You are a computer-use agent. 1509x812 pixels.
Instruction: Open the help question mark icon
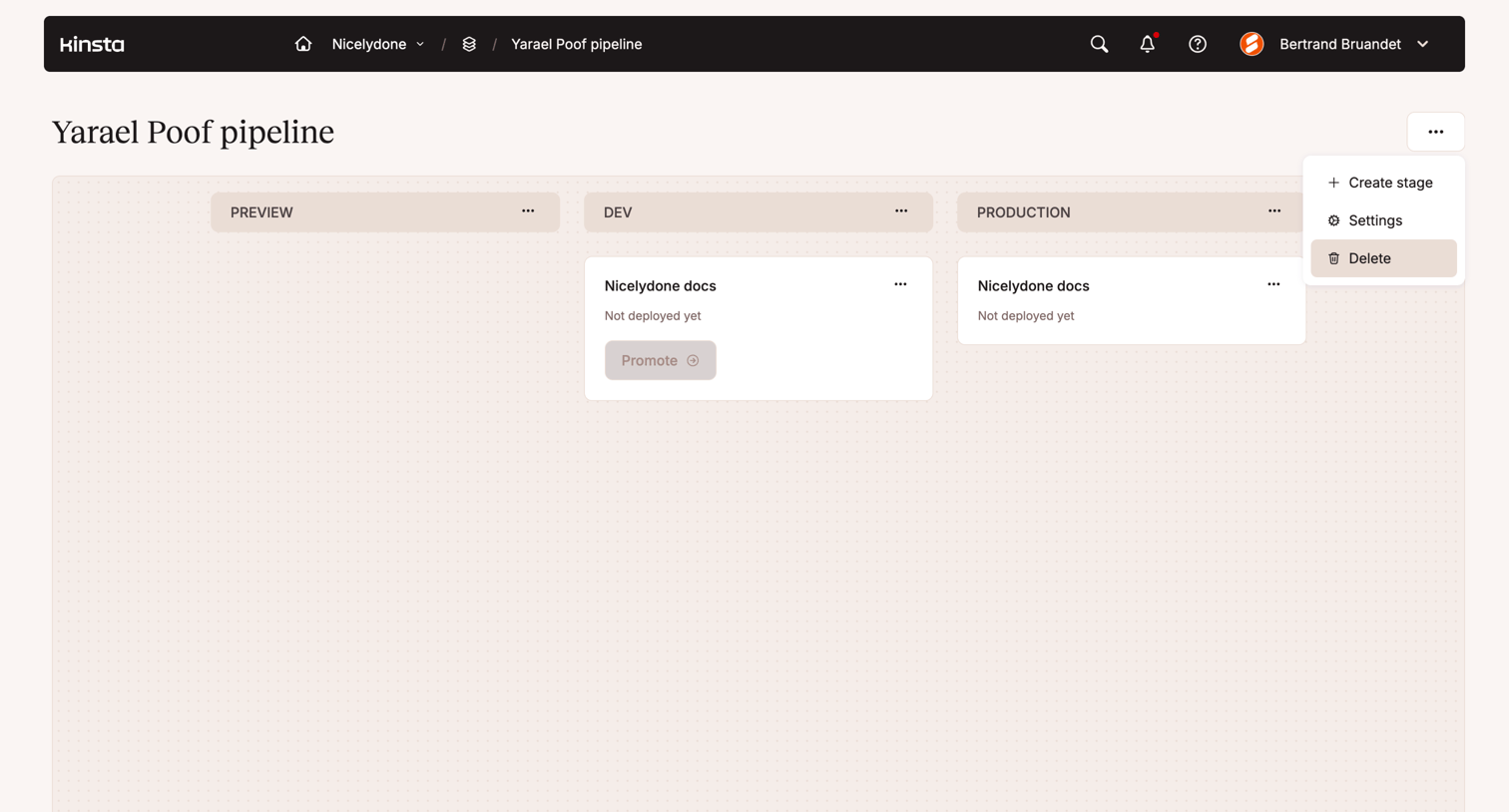pos(1198,44)
